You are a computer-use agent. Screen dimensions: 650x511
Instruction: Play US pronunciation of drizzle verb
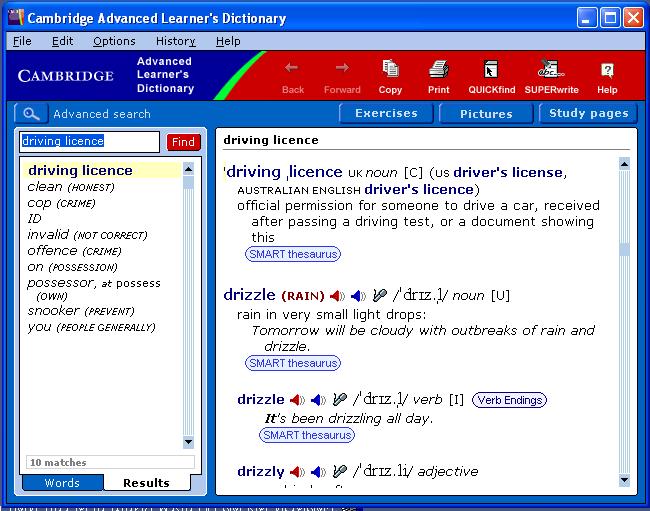(x=318, y=400)
